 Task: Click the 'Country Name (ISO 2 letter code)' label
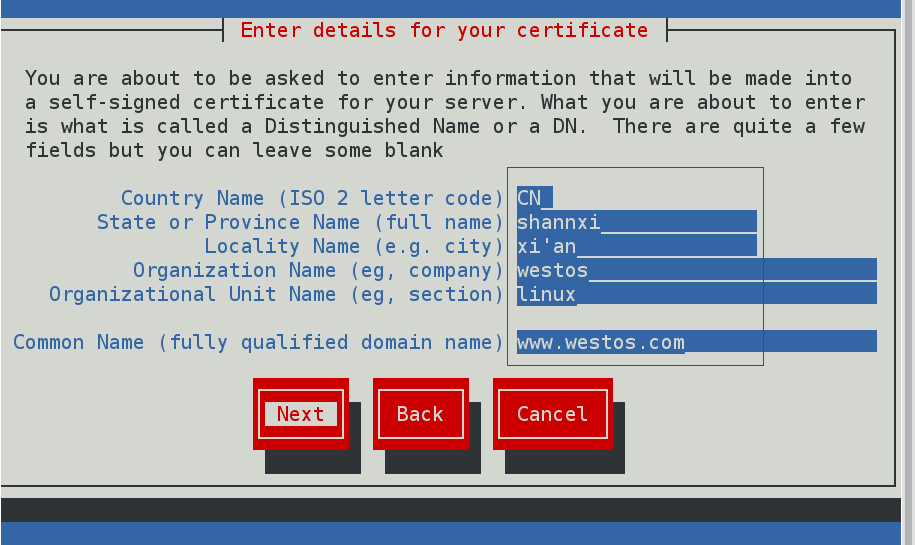(312, 198)
